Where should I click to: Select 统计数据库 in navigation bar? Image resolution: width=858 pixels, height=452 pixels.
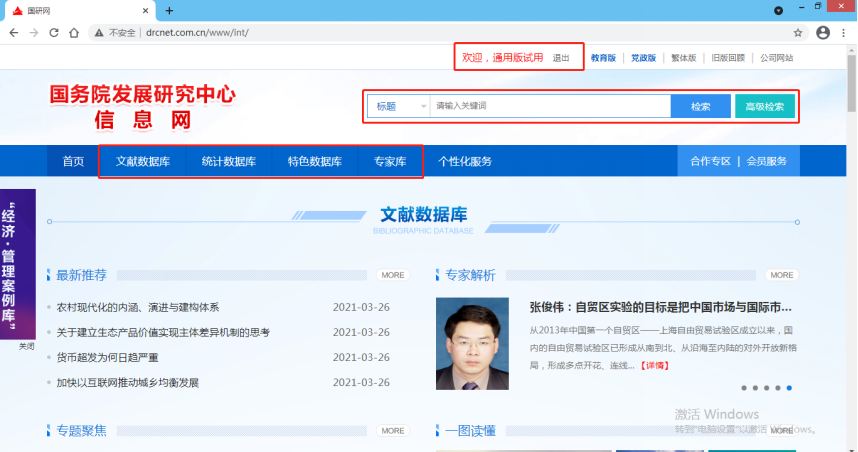coord(228,161)
